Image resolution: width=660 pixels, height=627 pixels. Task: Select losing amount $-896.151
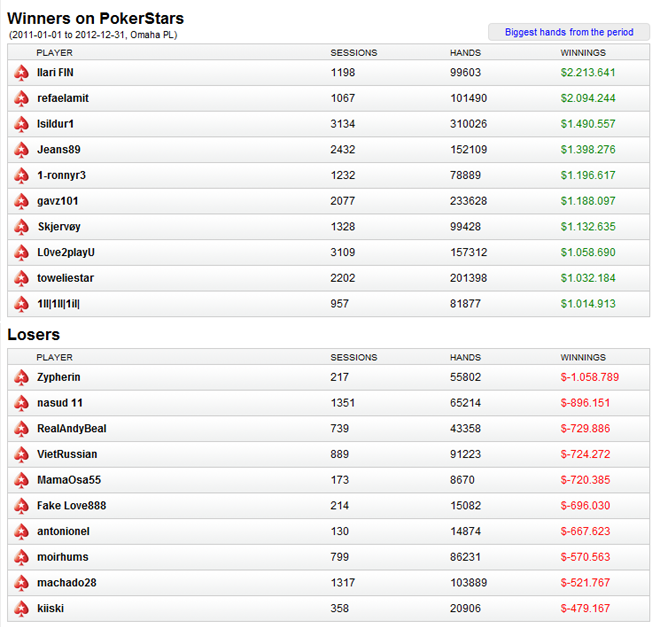coord(585,403)
